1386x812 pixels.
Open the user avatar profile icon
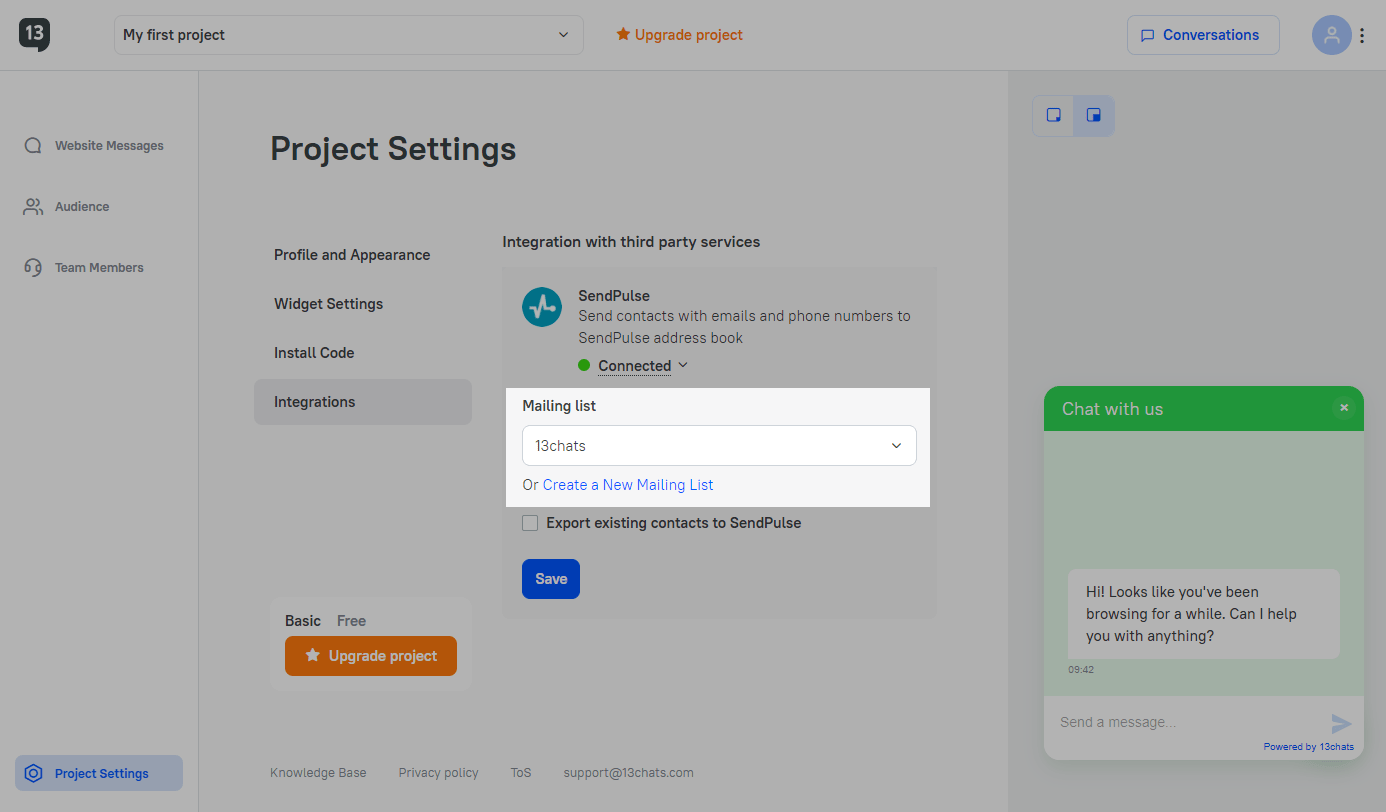pyautogui.click(x=1331, y=35)
